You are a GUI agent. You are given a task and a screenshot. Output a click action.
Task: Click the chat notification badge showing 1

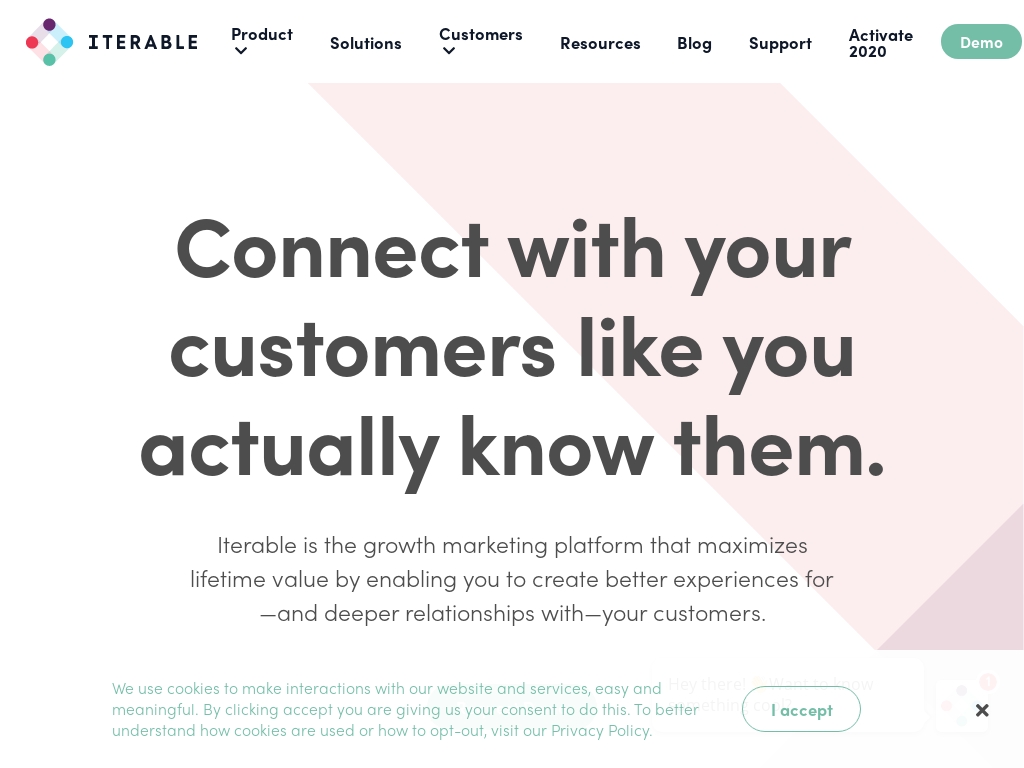988,681
